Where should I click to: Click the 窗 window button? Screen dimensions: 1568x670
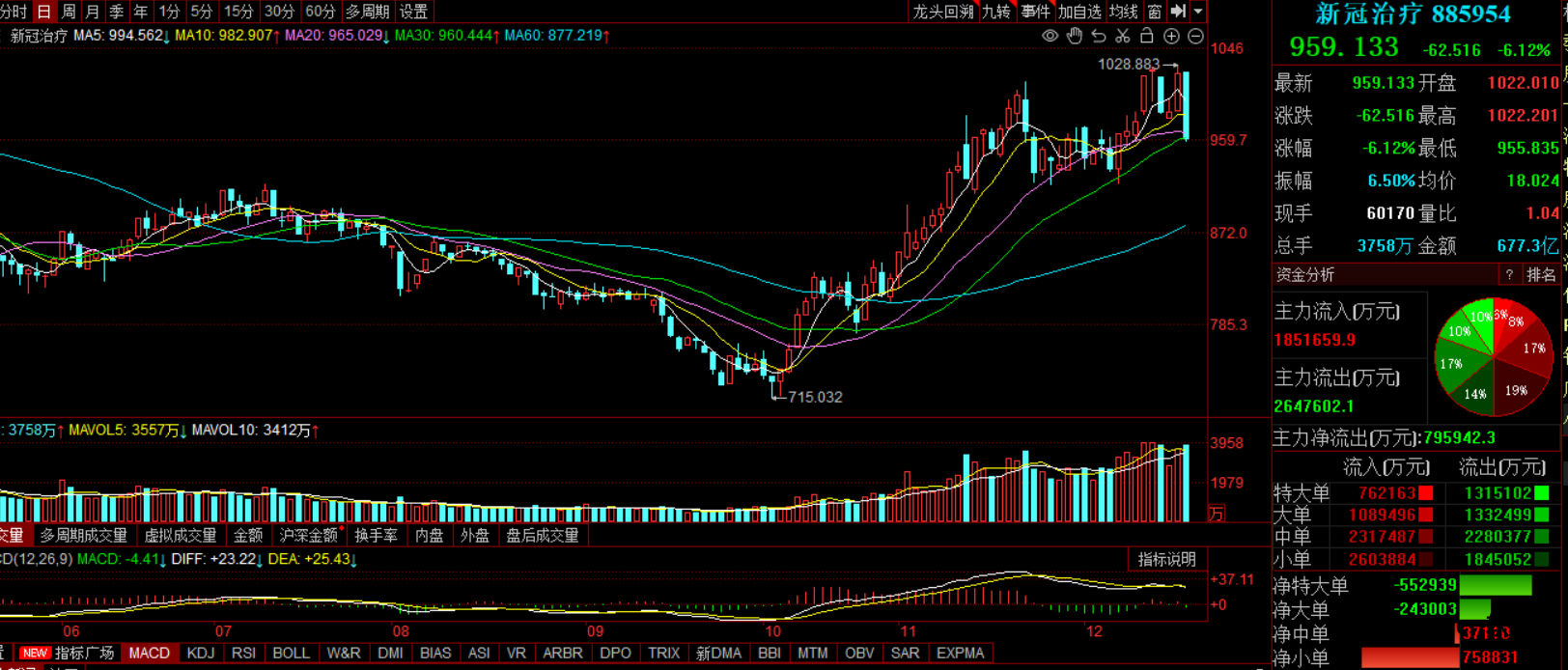click(x=1155, y=12)
